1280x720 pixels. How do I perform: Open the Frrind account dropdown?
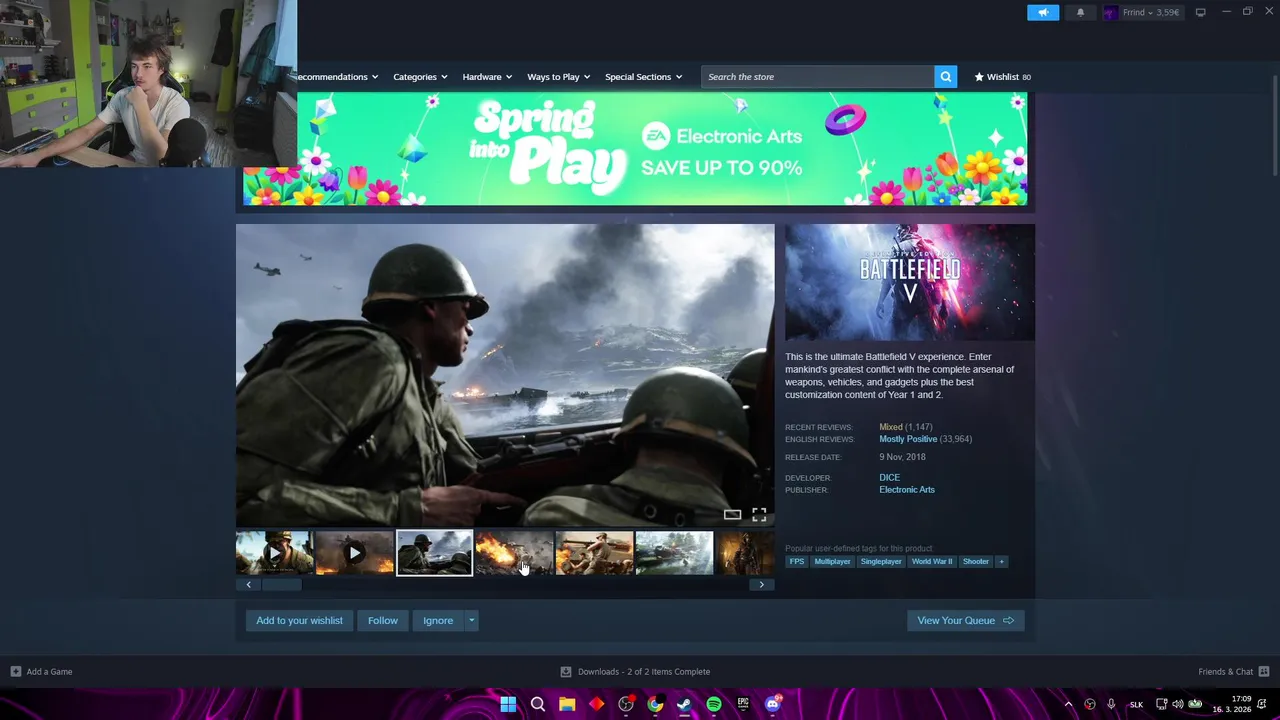coord(1150,12)
